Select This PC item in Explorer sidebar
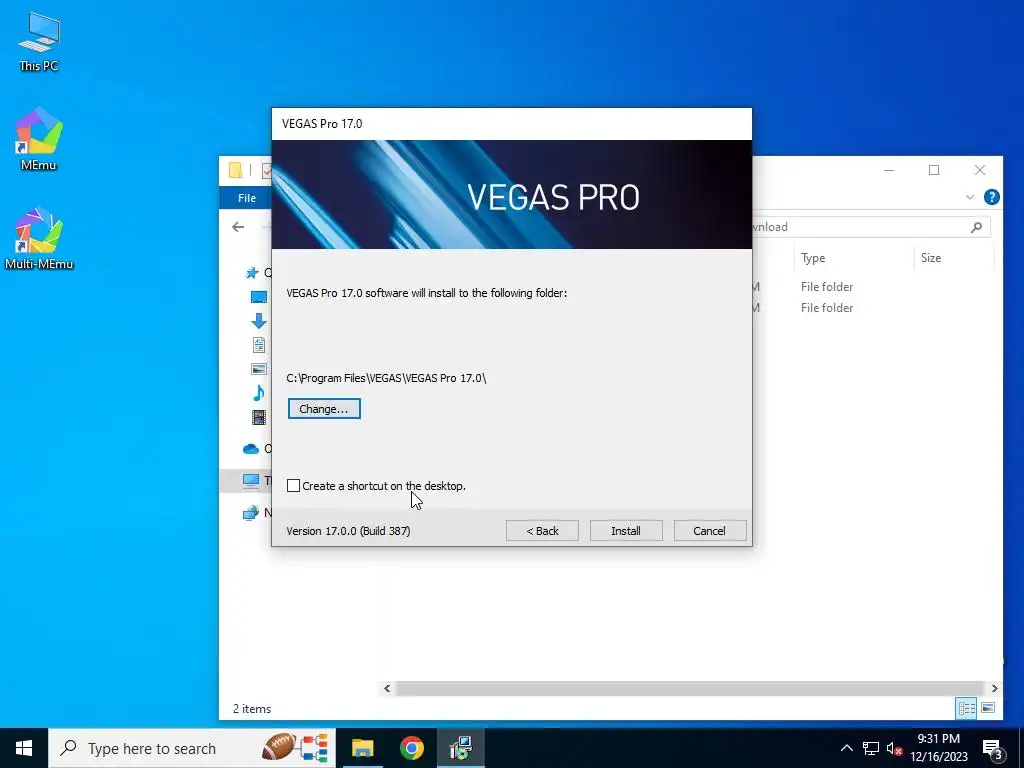 [247, 481]
